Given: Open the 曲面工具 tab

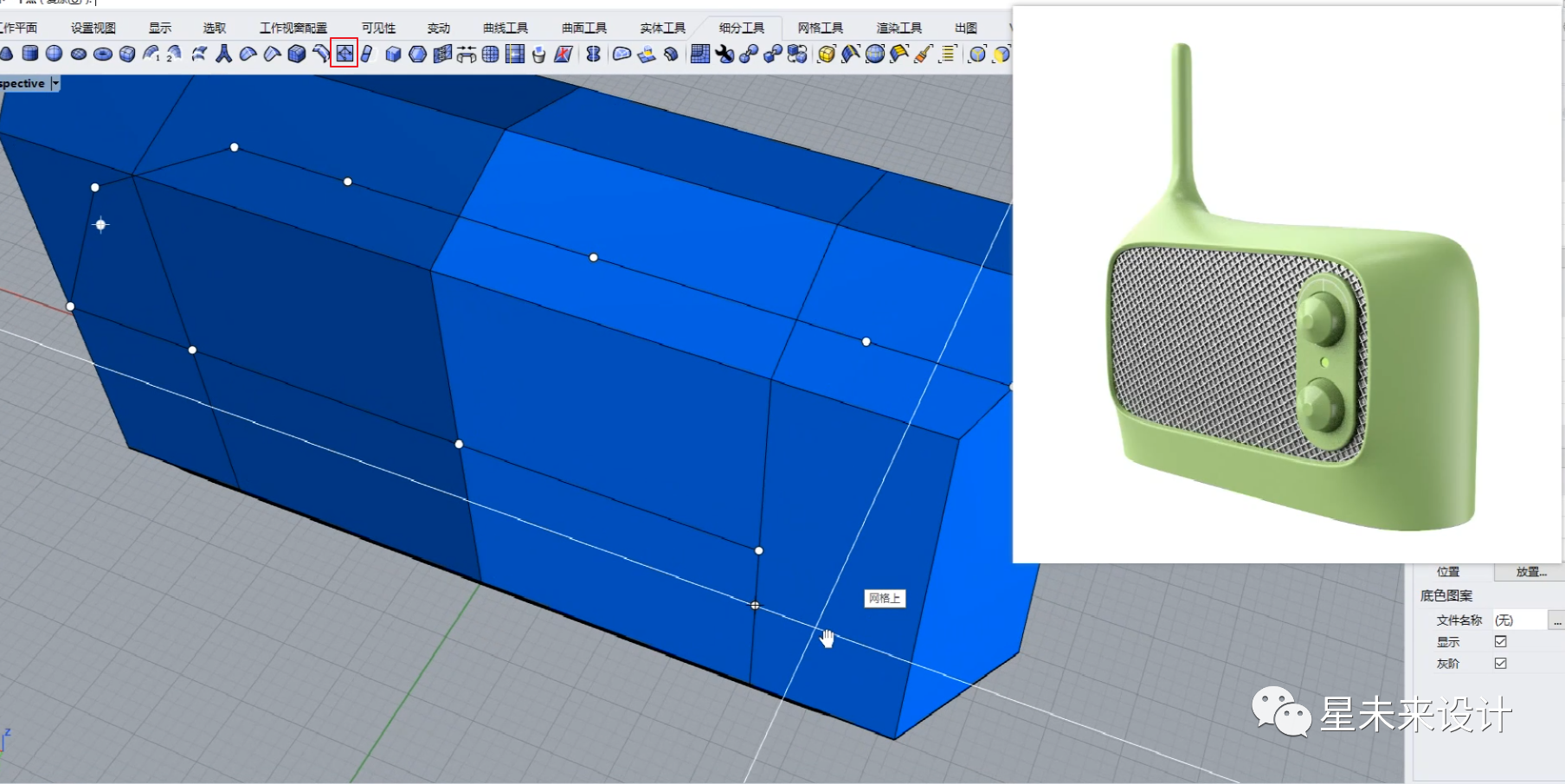Looking at the screenshot, I should 584,28.
